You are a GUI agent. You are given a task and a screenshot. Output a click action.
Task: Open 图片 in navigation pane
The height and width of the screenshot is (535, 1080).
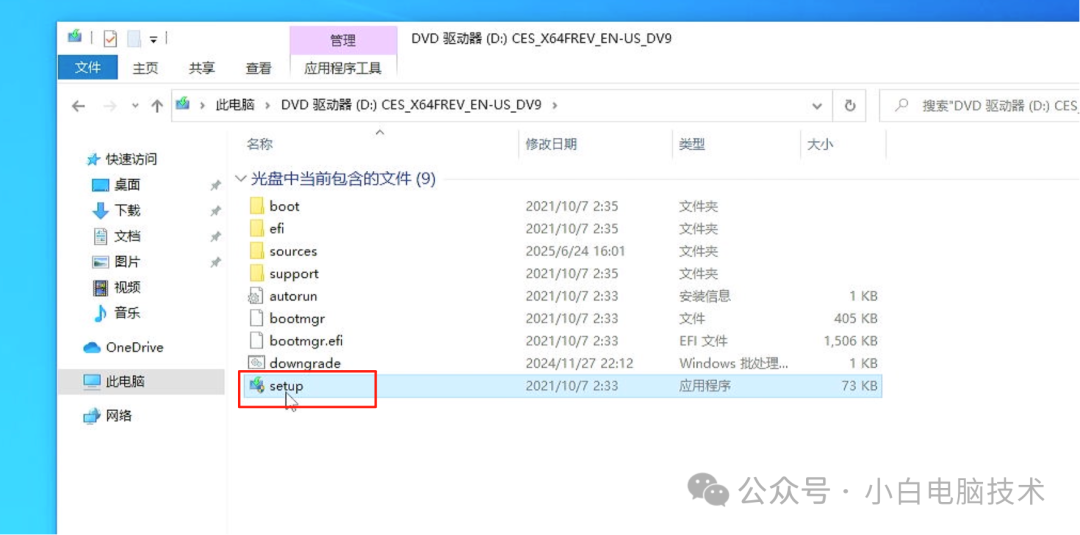[x=116, y=262]
